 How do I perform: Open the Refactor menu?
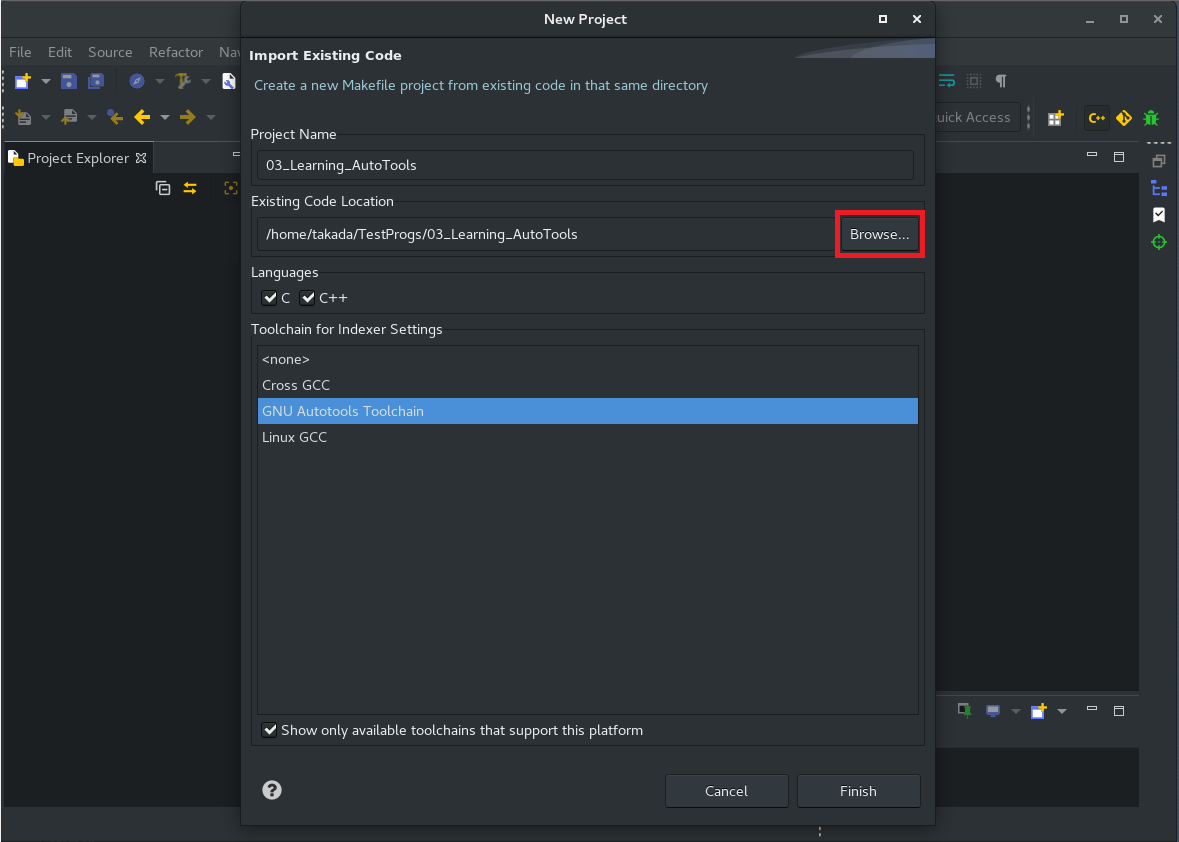[x=176, y=52]
